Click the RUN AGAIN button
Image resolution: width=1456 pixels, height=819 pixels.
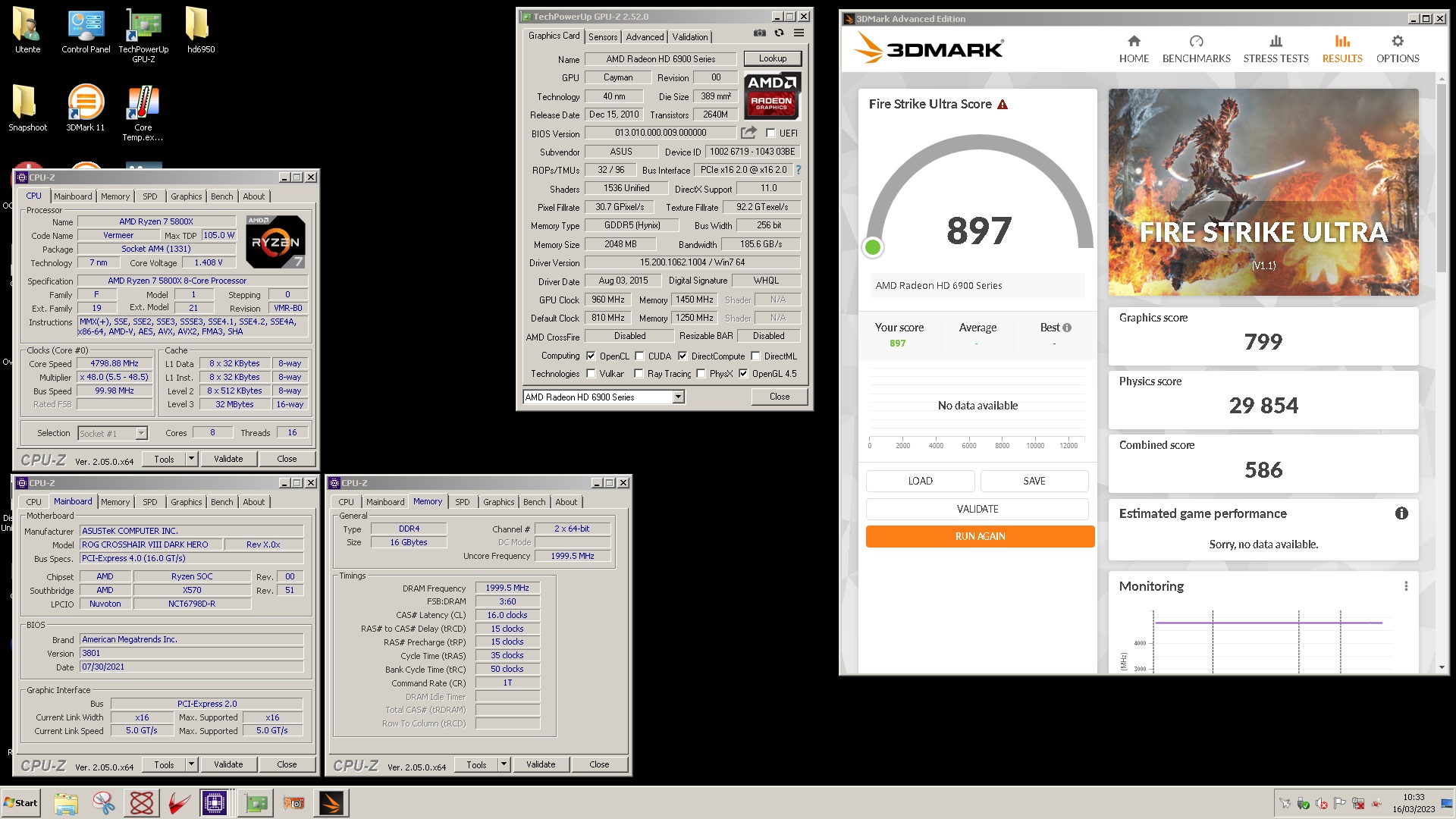point(980,536)
